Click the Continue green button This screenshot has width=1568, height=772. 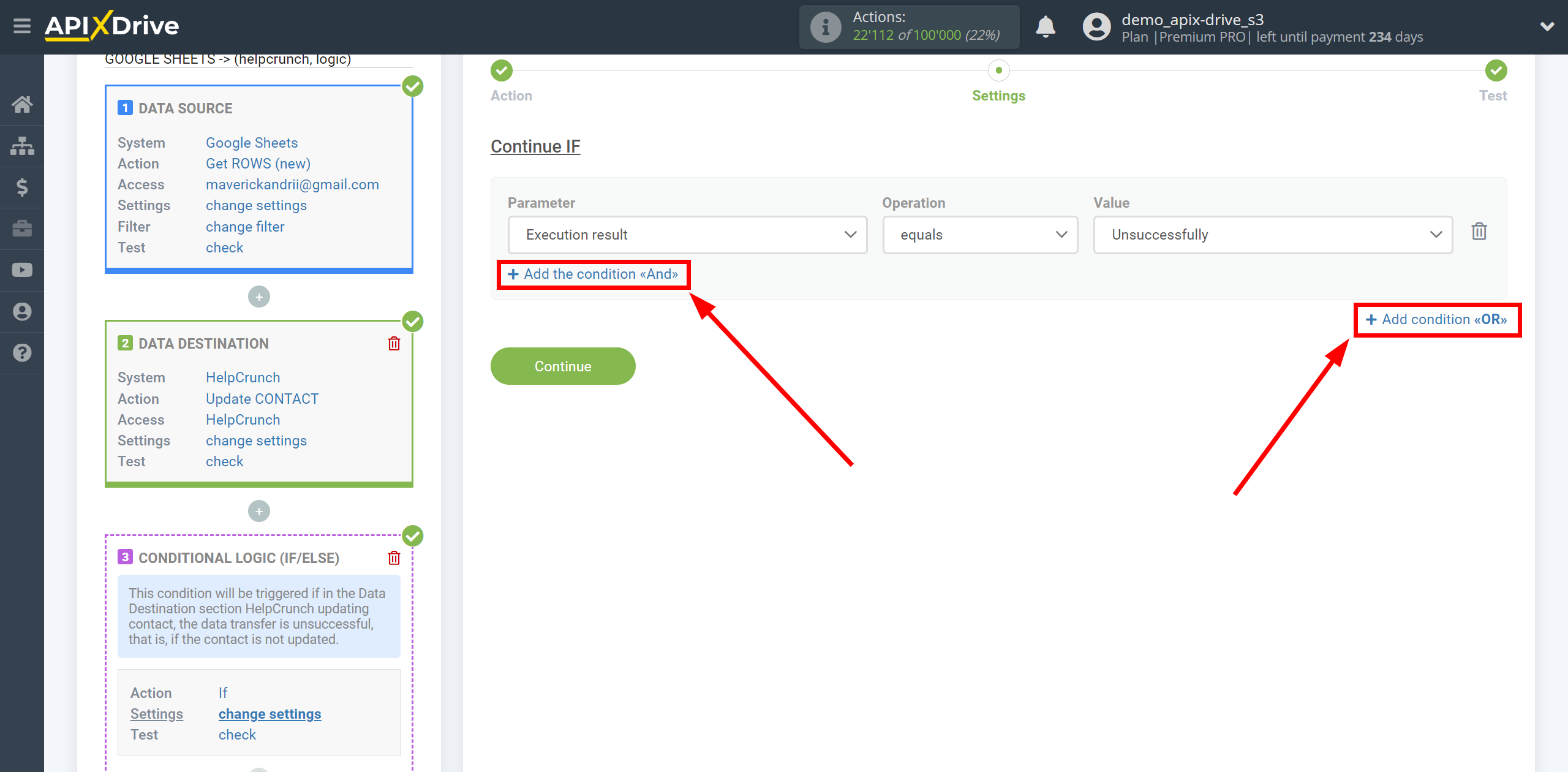coord(563,366)
